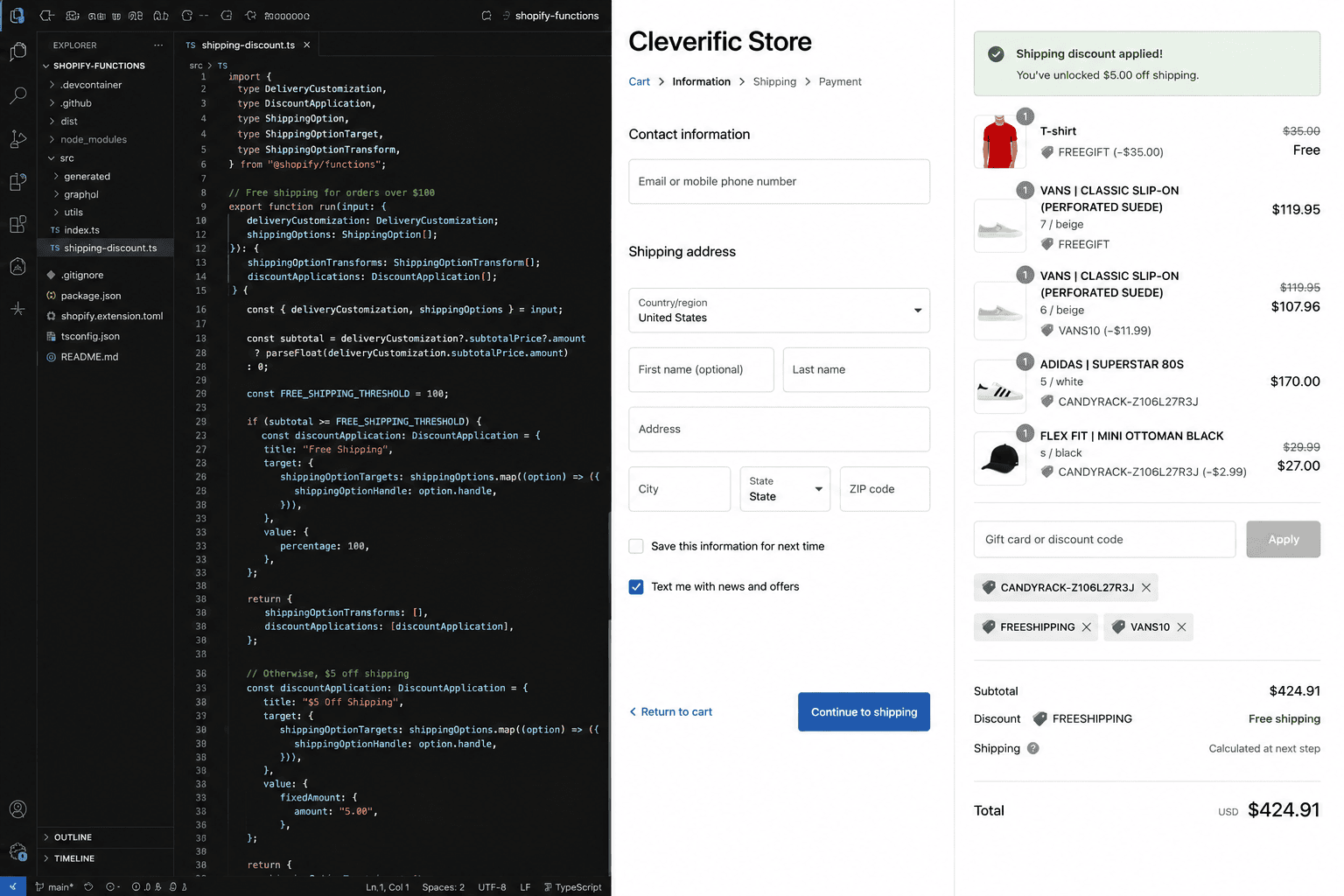Viewport: 1344px width, 896px height.
Task: Click the Gift card or discount code field
Action: point(1104,539)
